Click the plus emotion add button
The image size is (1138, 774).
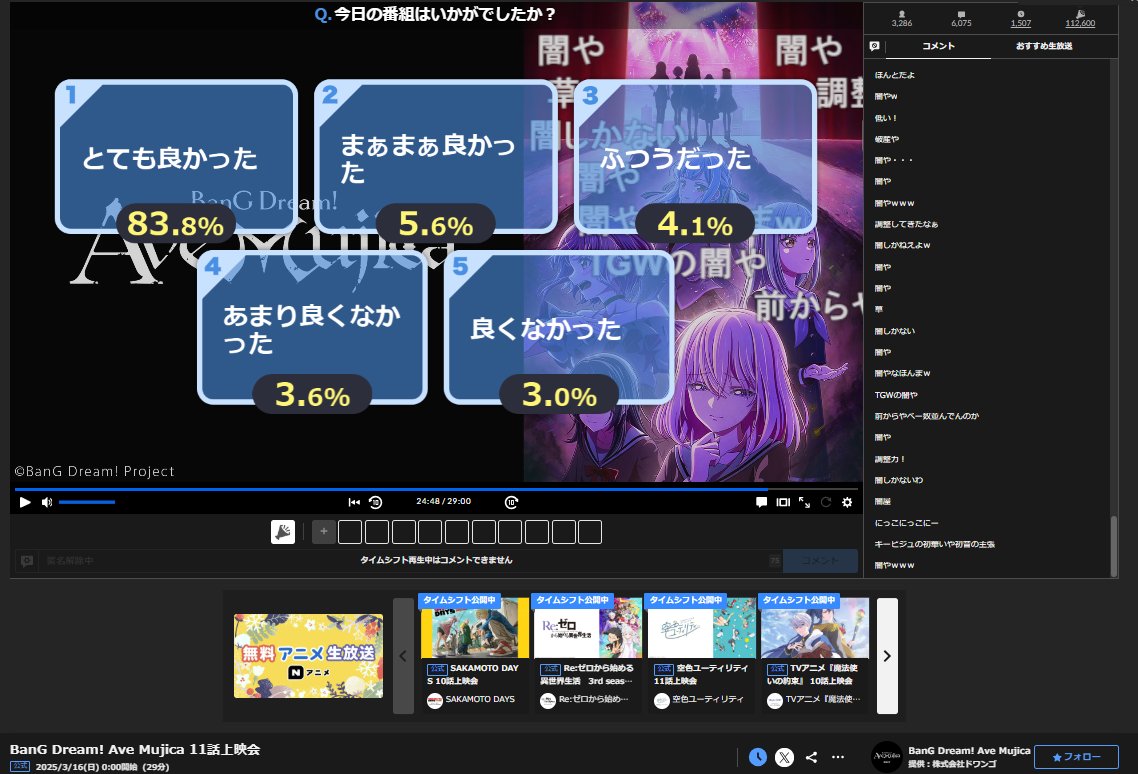point(324,532)
